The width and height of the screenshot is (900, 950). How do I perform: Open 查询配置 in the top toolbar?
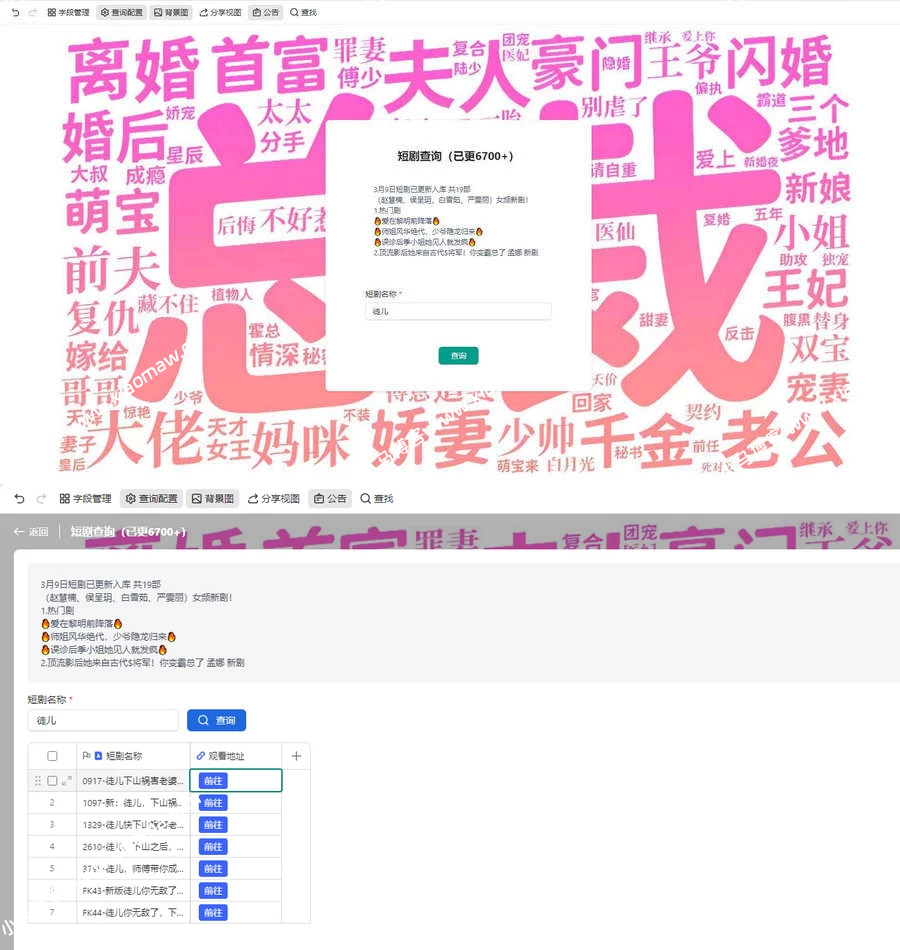pyautogui.click(x=121, y=12)
